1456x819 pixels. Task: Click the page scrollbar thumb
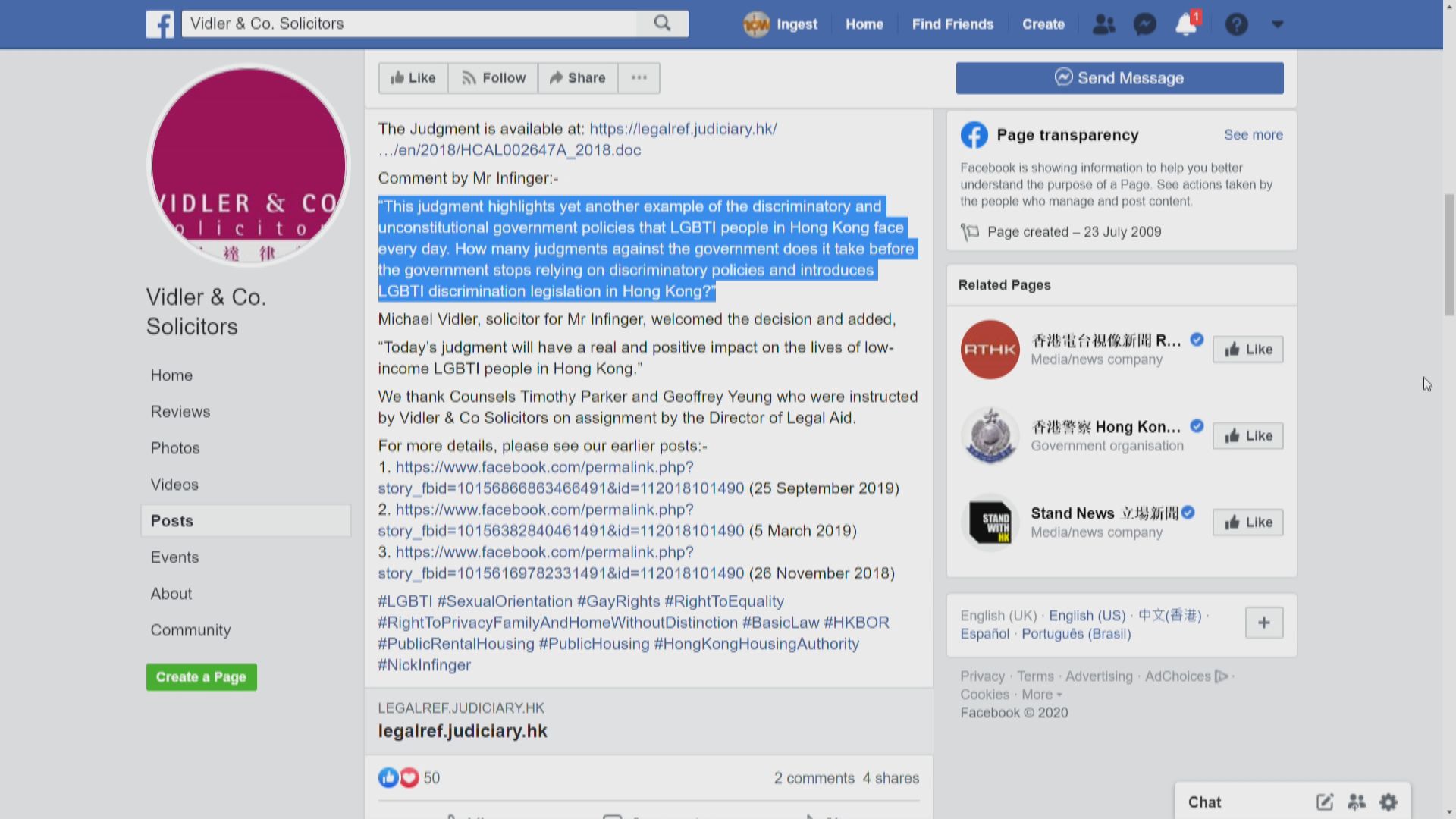coord(1449,254)
